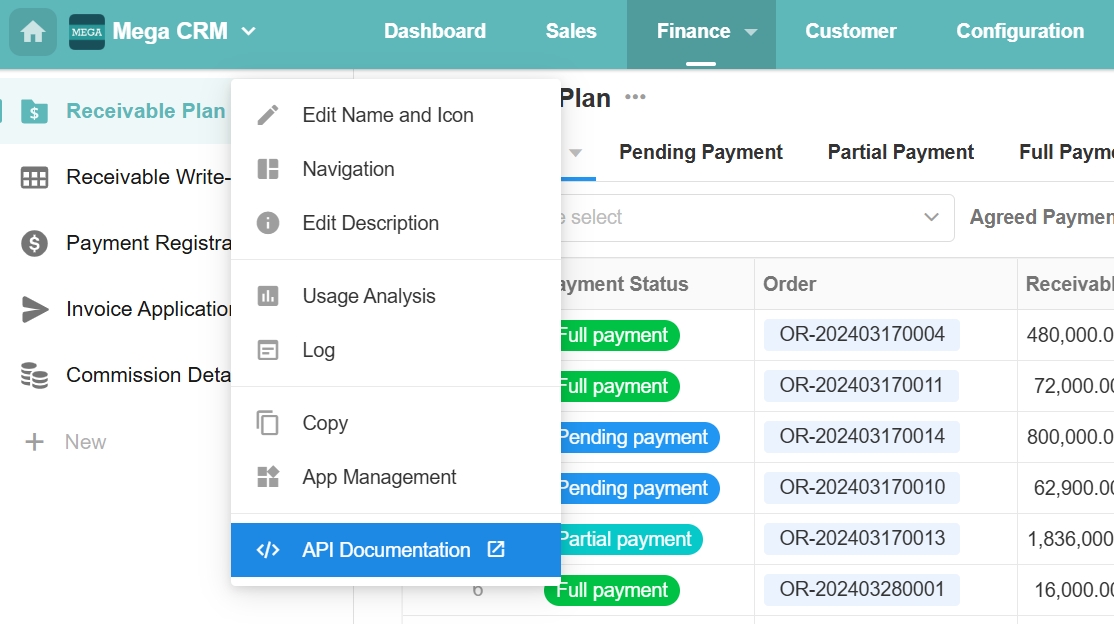
Task: Click the info icon for Edit Description
Action: [x=268, y=223]
